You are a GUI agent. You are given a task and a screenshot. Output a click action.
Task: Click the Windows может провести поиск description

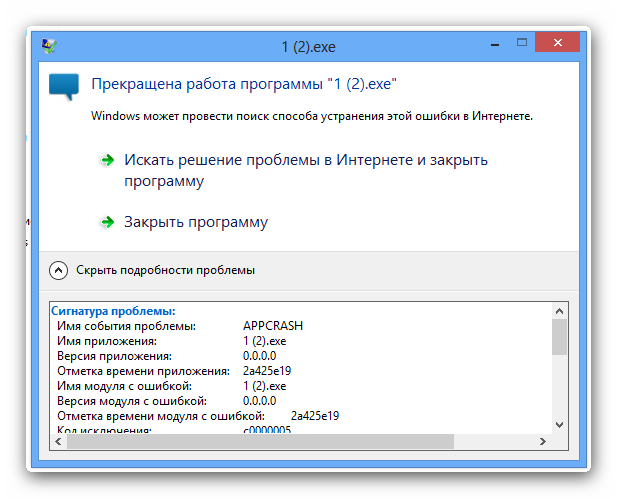312,116
